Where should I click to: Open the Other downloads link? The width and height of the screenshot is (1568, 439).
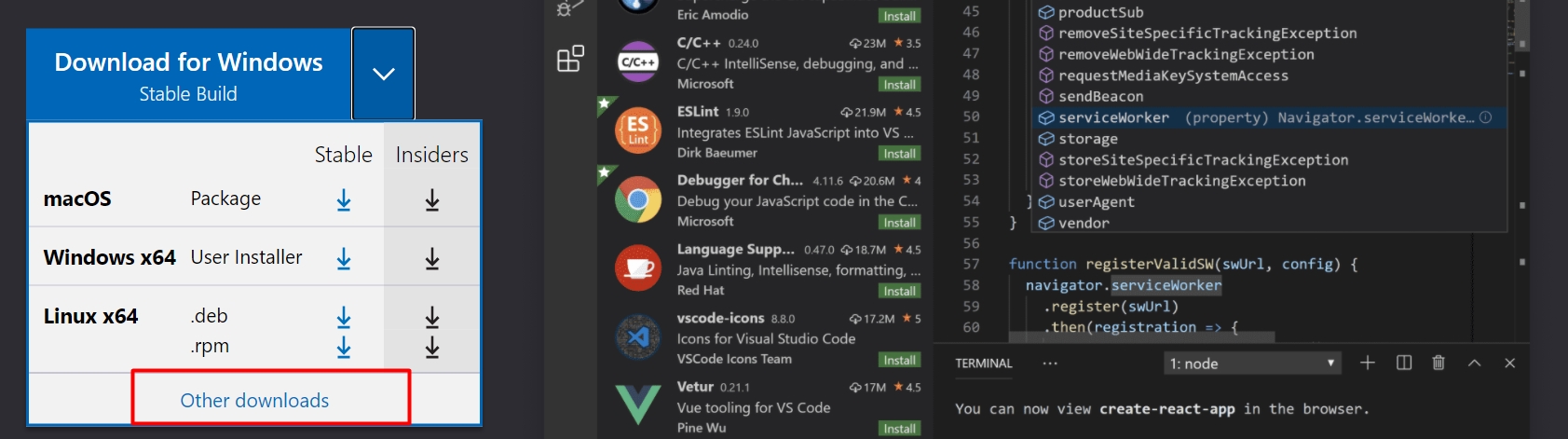point(254,400)
